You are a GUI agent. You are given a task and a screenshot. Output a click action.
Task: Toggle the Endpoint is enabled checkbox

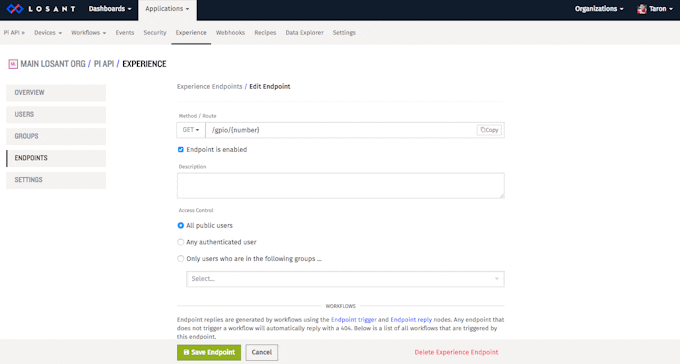[x=181, y=150]
